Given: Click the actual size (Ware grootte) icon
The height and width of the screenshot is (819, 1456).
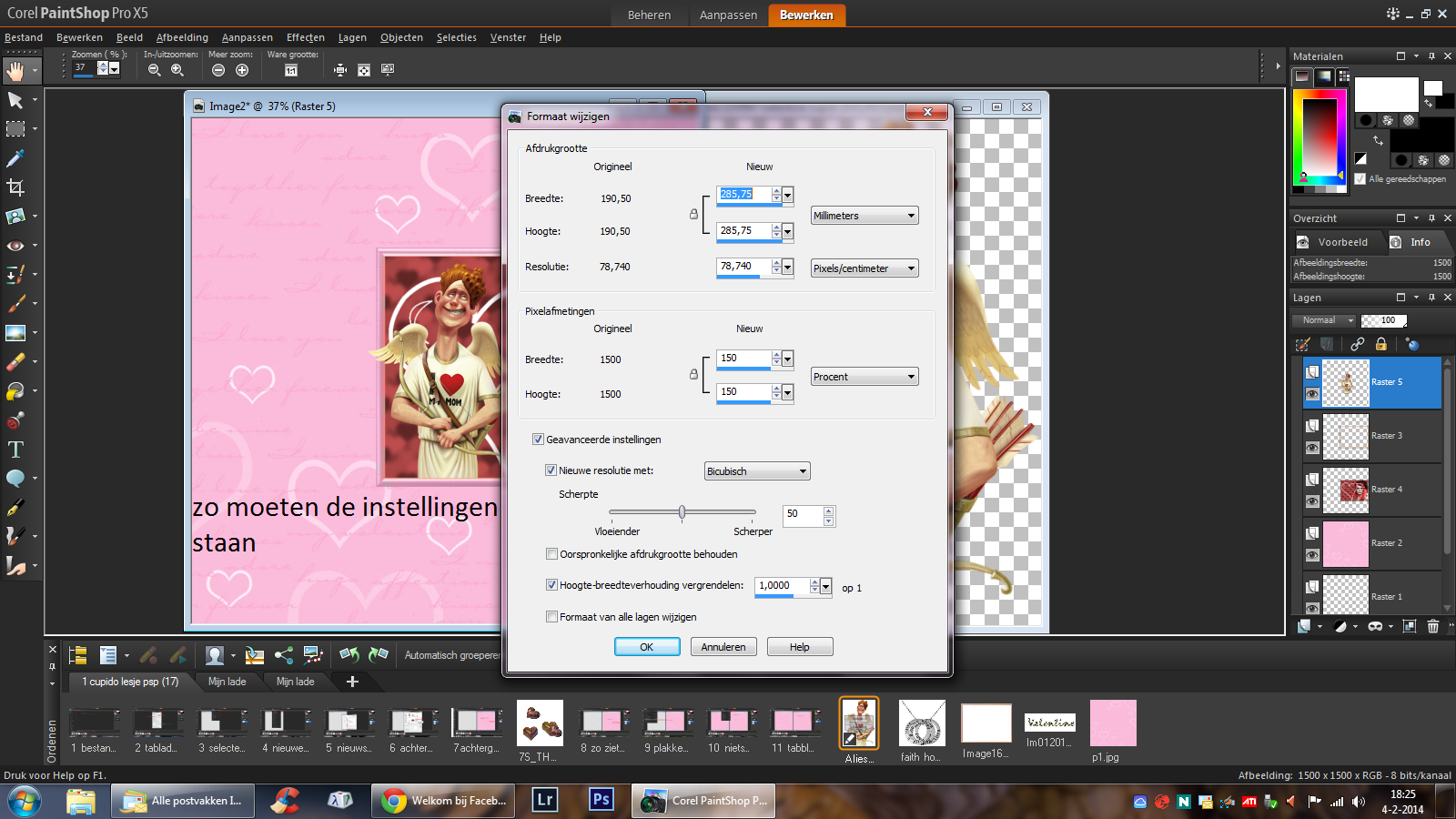Looking at the screenshot, I should pos(291,70).
